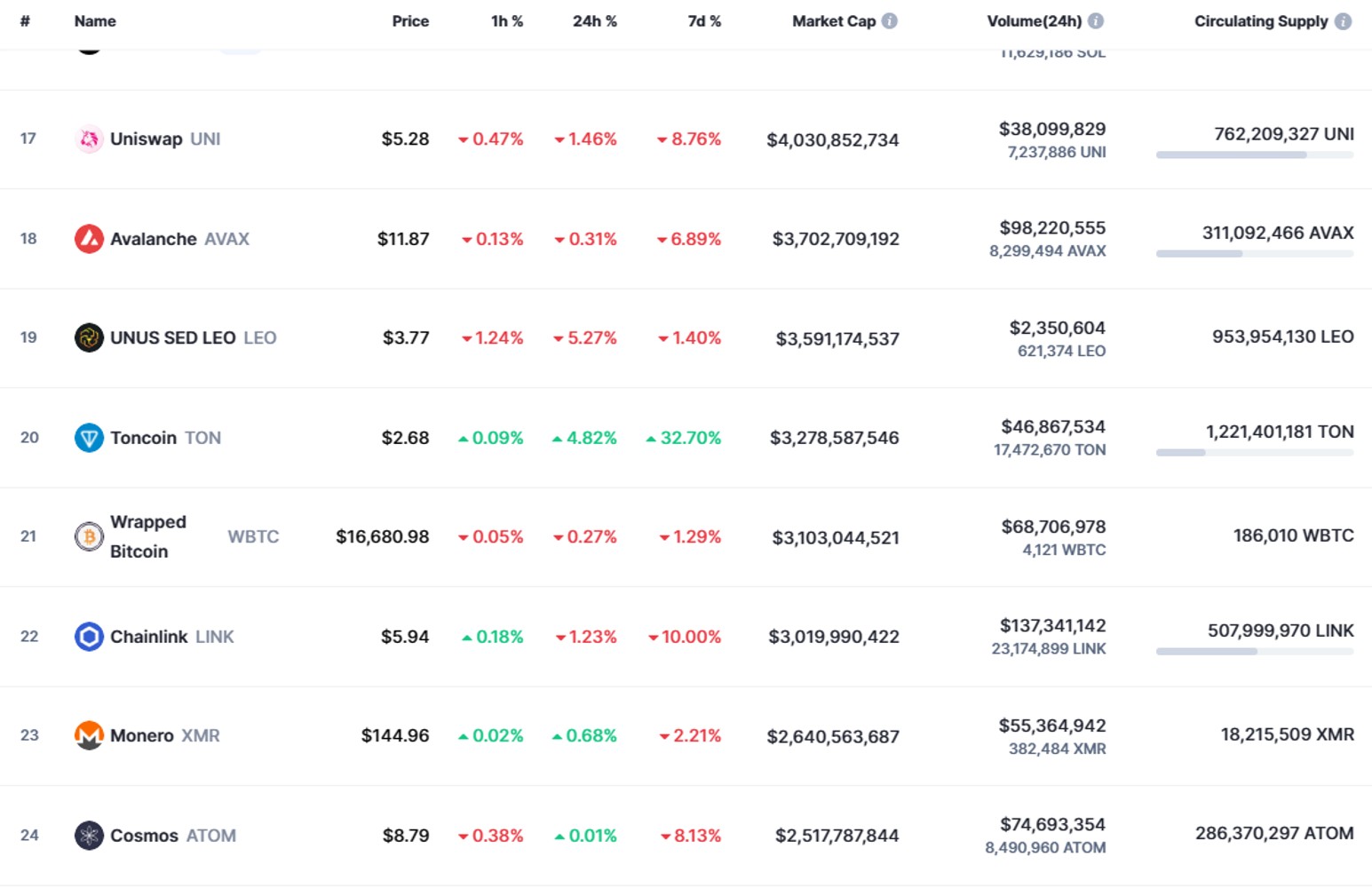Click Monero supply 18,215,509 XMR
The height and width of the screenshot is (888, 1372).
pyautogui.click(x=1288, y=734)
